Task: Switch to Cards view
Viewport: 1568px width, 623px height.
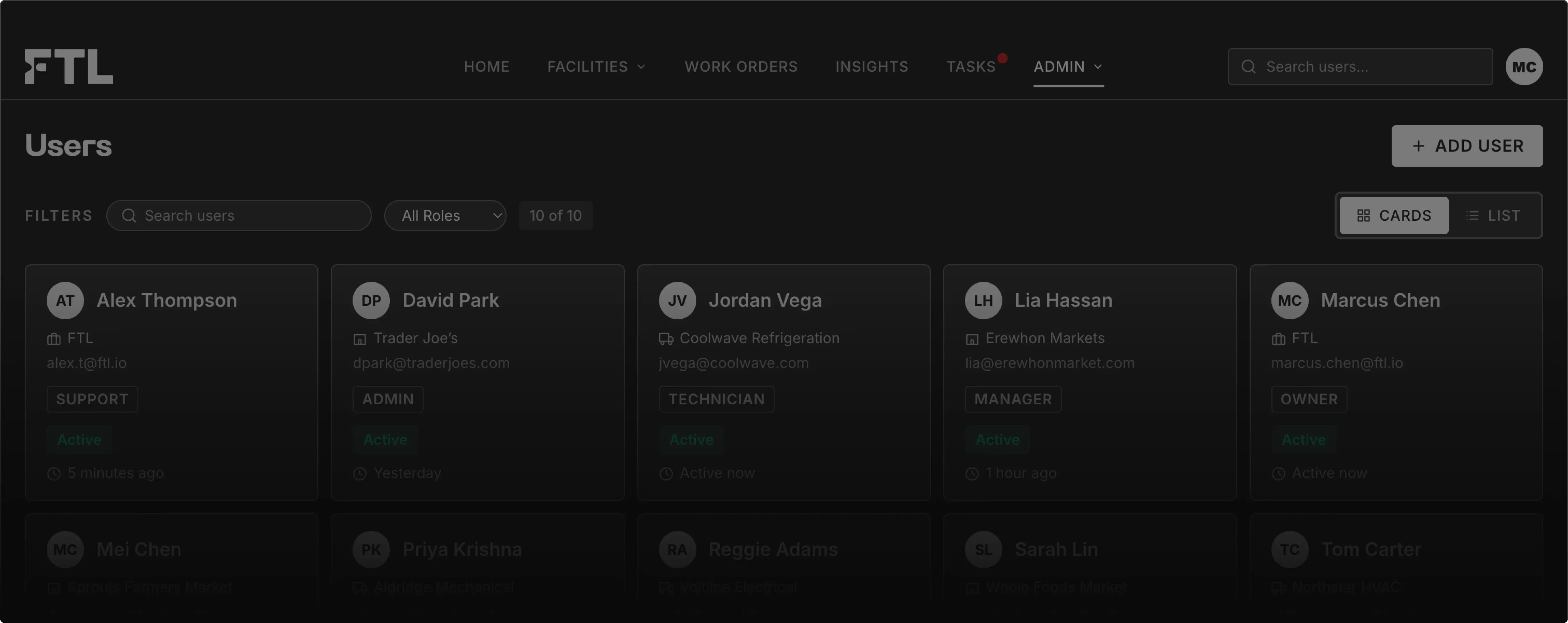Action: click(1394, 215)
